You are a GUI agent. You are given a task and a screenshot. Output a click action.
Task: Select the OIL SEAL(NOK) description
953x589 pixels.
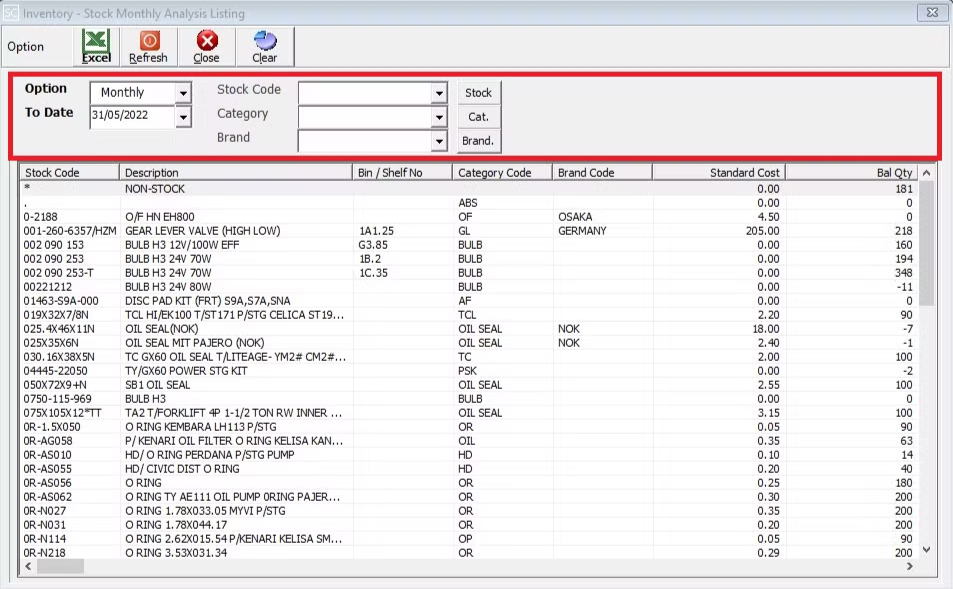pyautogui.click(x=162, y=329)
